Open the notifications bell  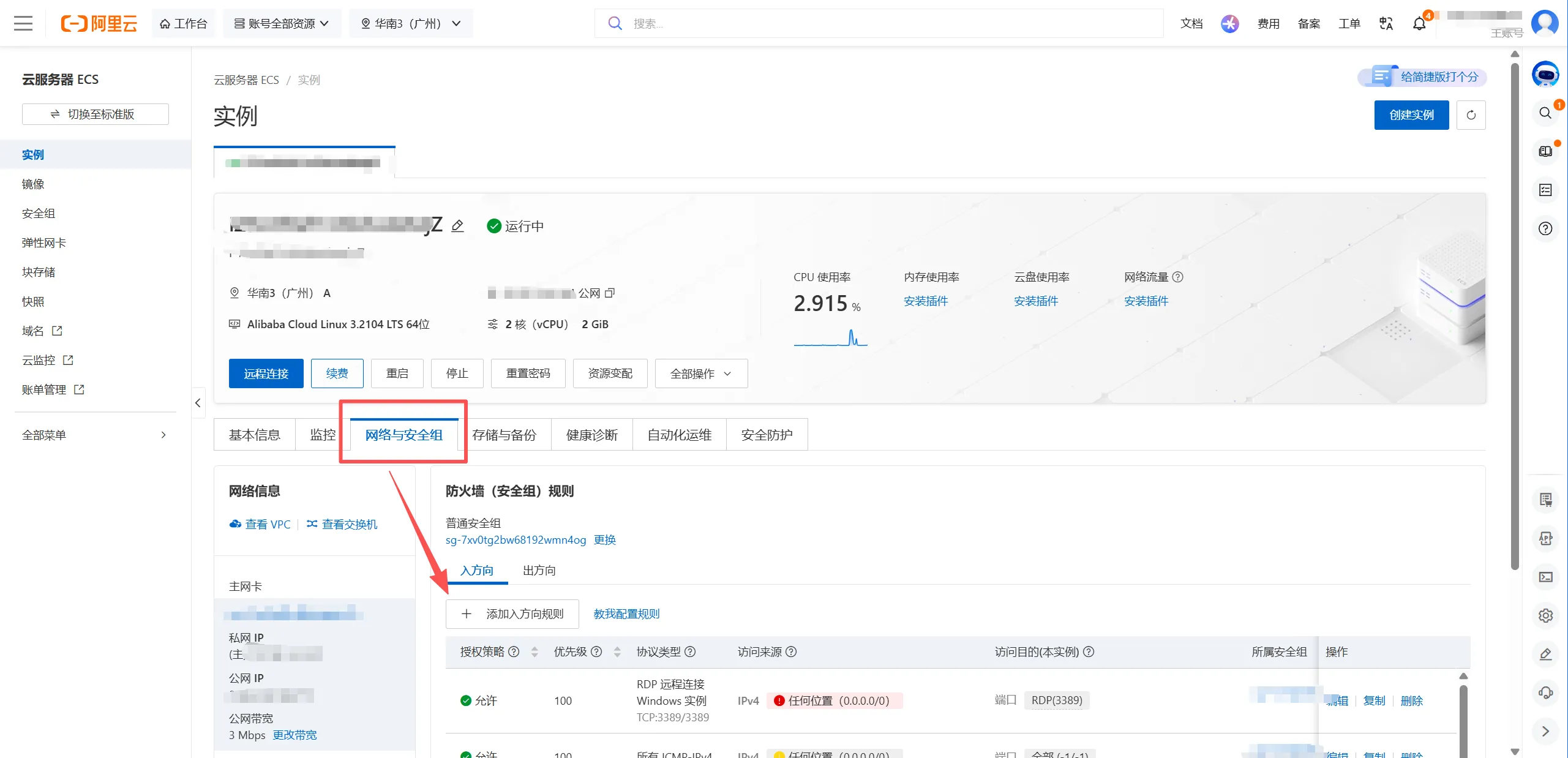1419,23
